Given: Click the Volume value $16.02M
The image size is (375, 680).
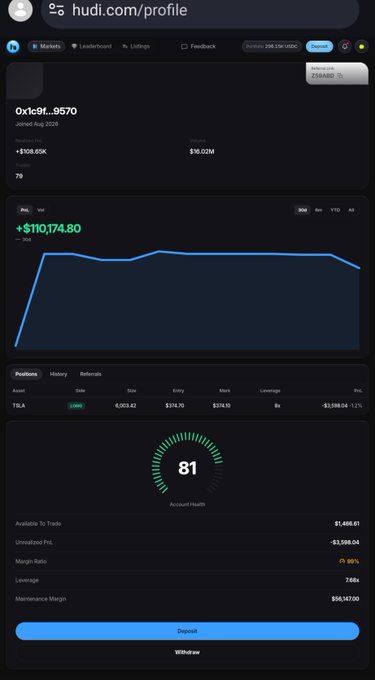Looking at the screenshot, I should 202,152.
